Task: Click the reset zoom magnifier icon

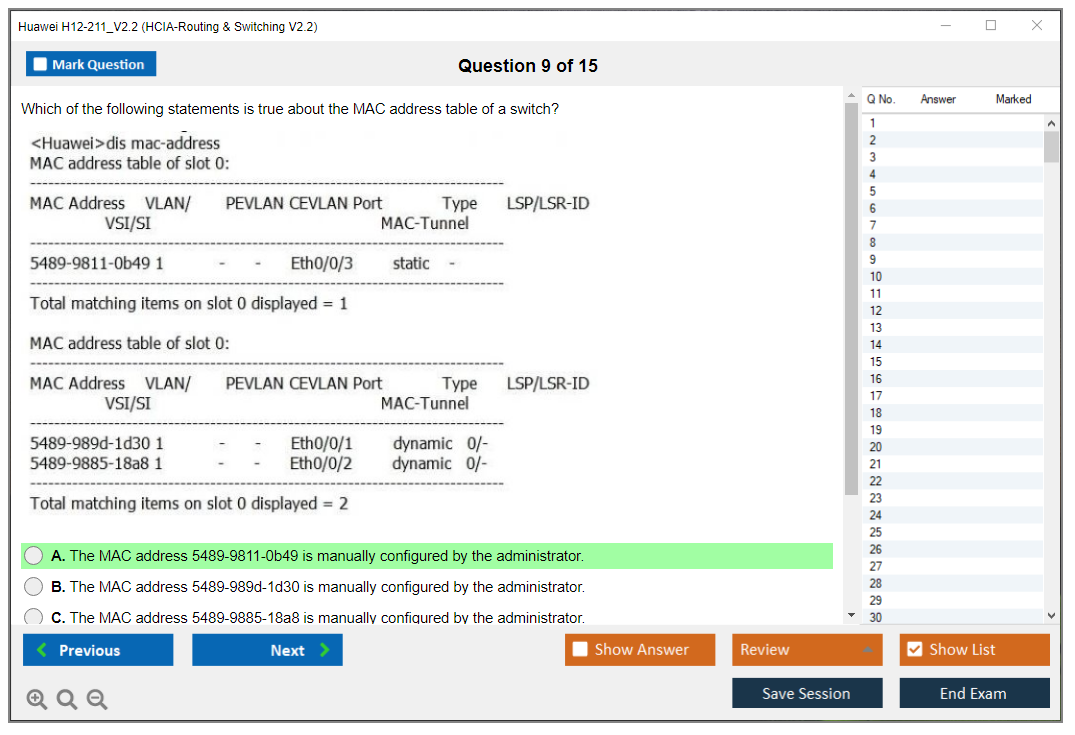Action: click(x=67, y=700)
